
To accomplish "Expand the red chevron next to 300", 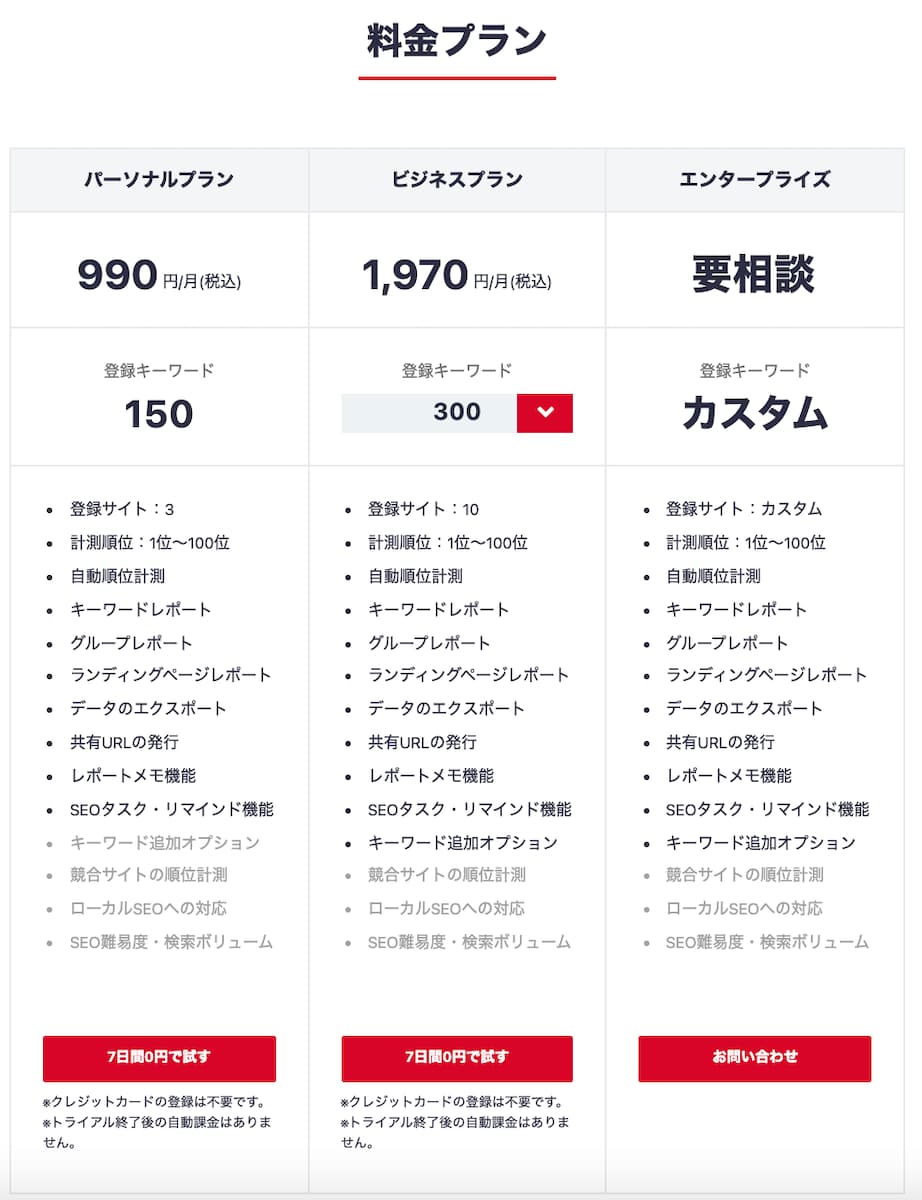I will point(544,411).
